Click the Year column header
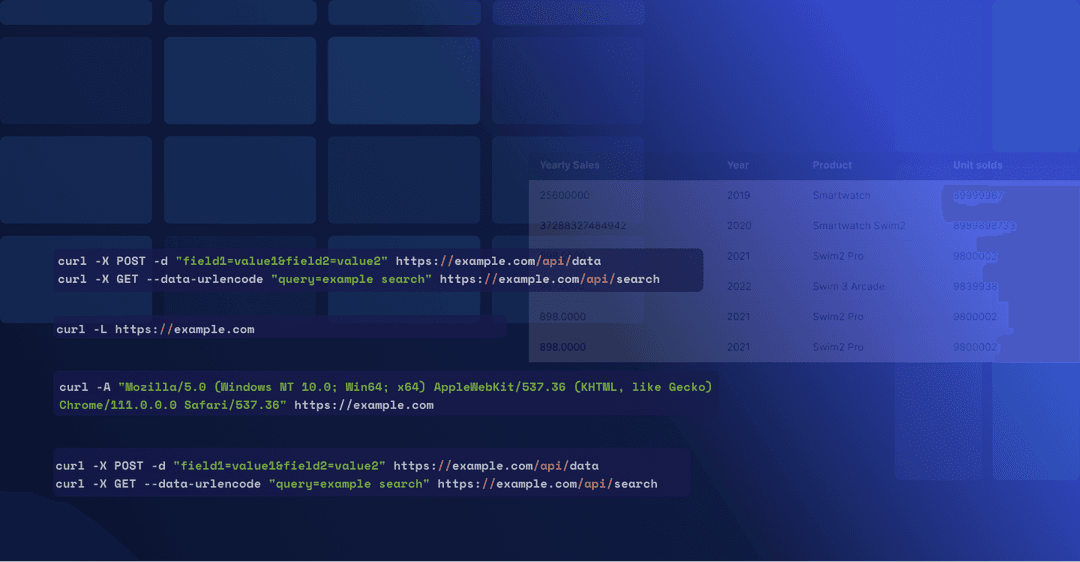This screenshot has width=1080, height=562. point(738,165)
